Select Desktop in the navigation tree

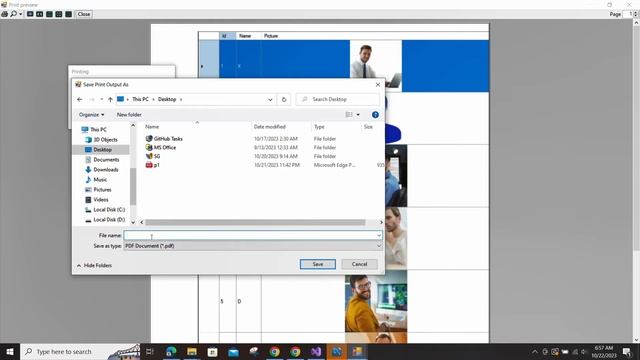pos(102,150)
